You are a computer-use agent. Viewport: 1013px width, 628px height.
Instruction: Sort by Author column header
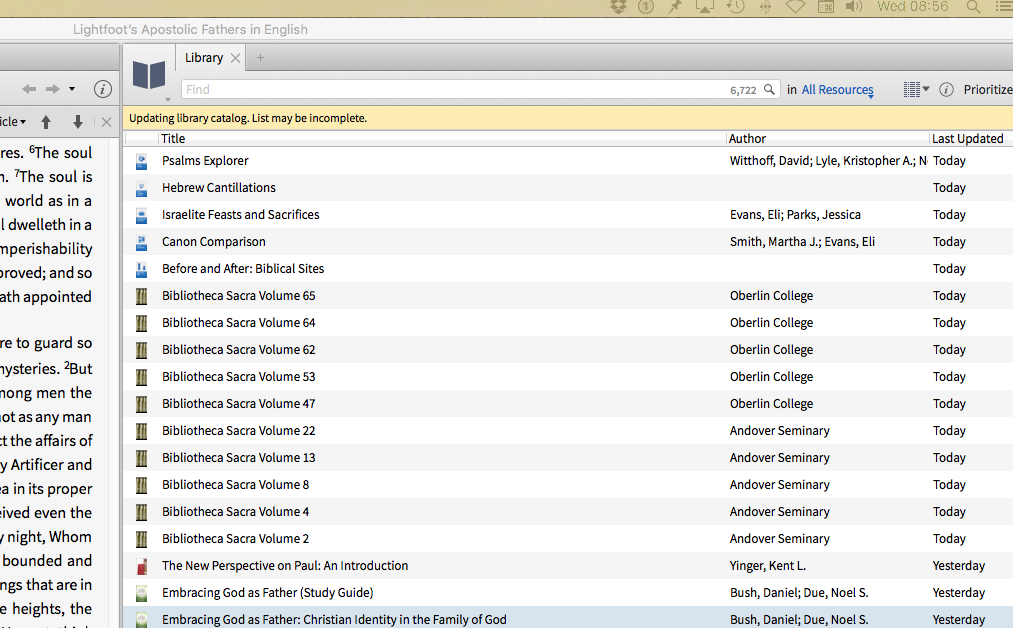click(747, 138)
